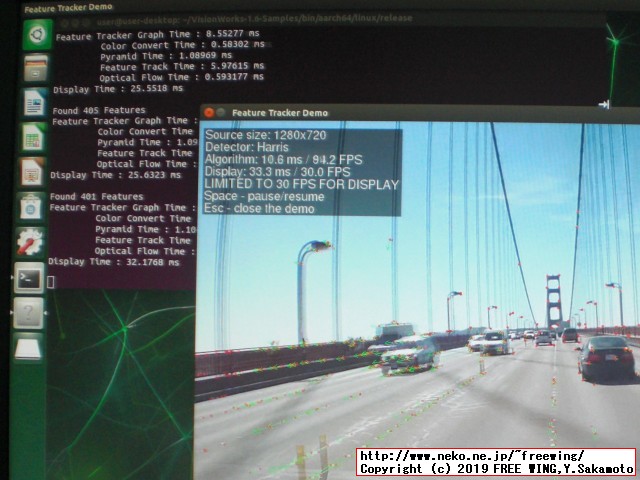Open the Files manager in launcher

tap(36, 69)
